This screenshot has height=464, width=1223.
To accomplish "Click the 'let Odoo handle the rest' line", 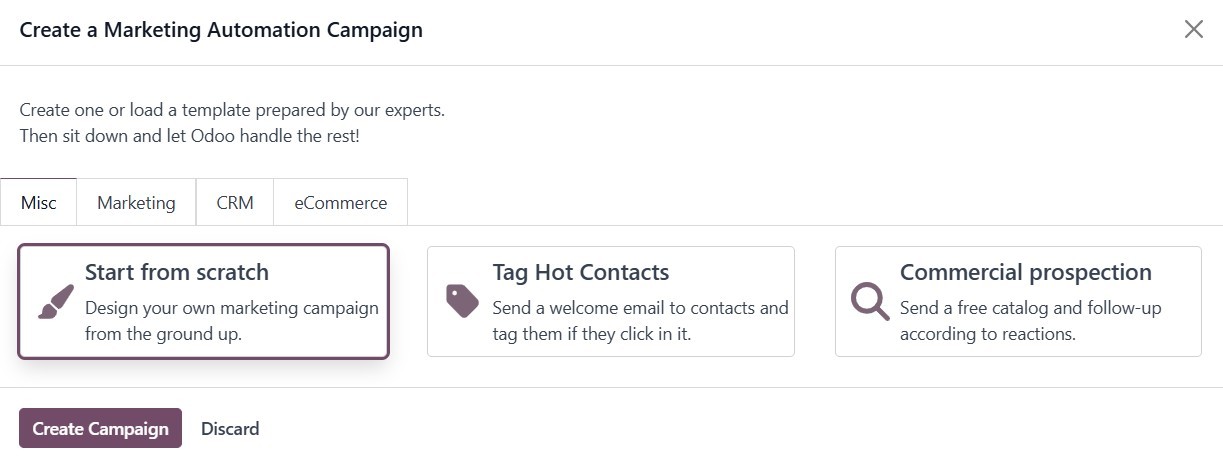I will (190, 136).
